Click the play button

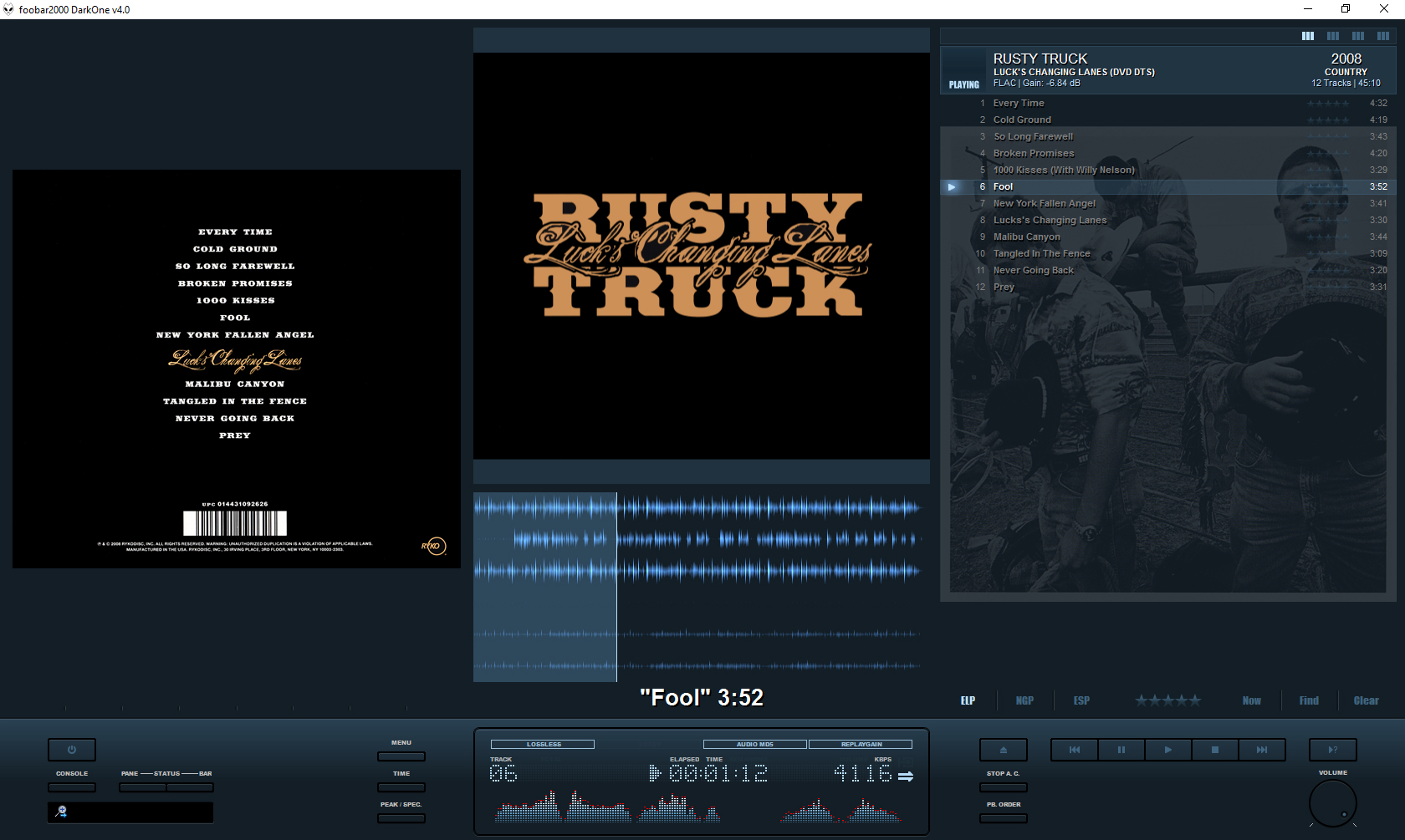(x=1168, y=750)
